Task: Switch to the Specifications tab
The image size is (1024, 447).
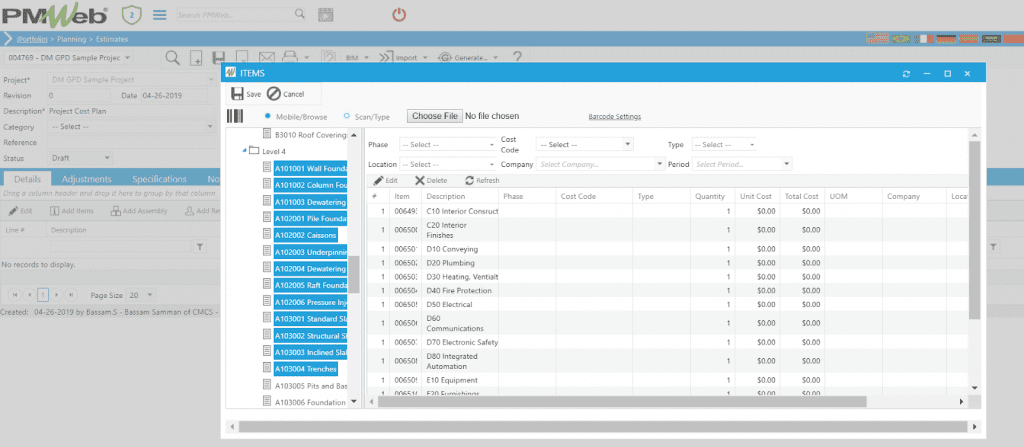Action: click(x=159, y=179)
